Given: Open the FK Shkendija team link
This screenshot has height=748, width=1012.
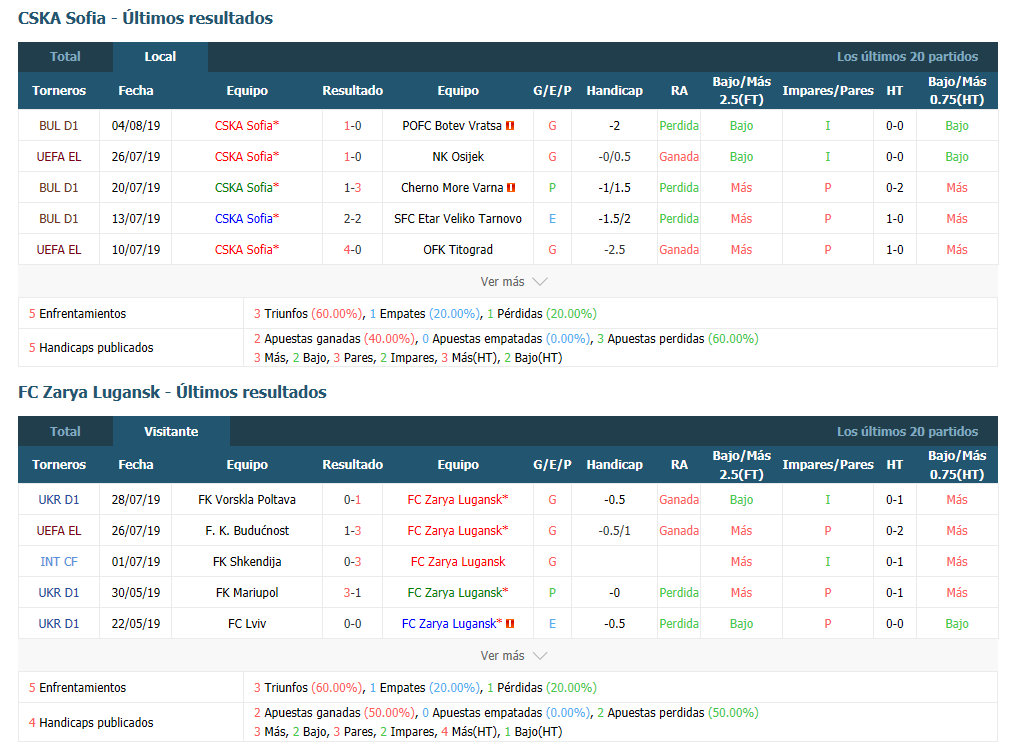Looking at the screenshot, I should pyautogui.click(x=247, y=561).
